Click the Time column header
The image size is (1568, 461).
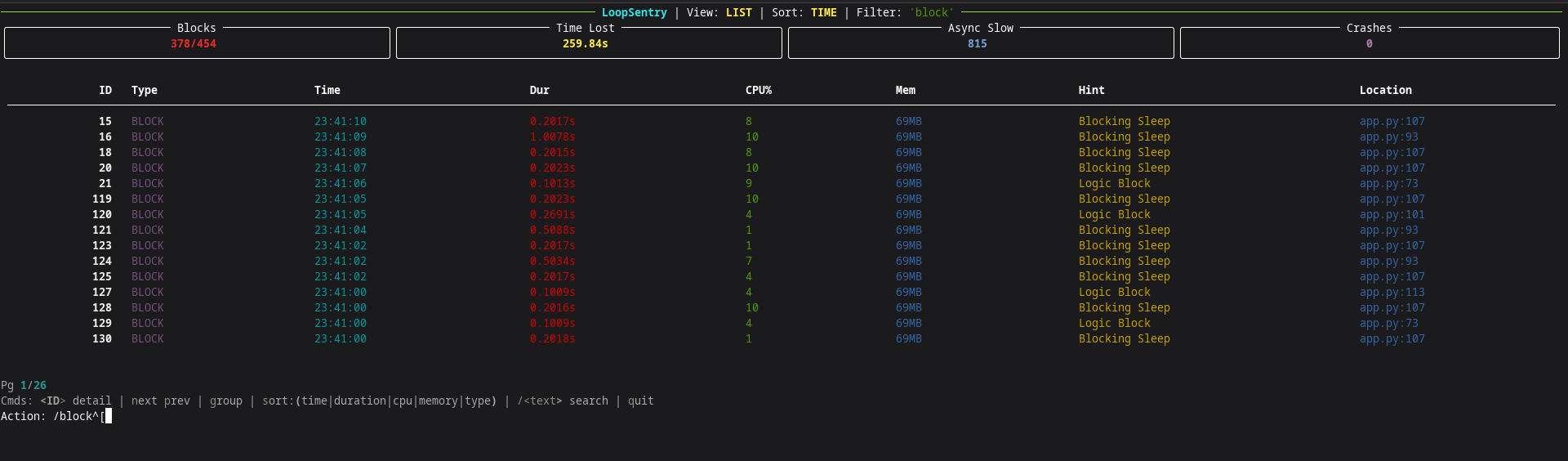(x=327, y=91)
